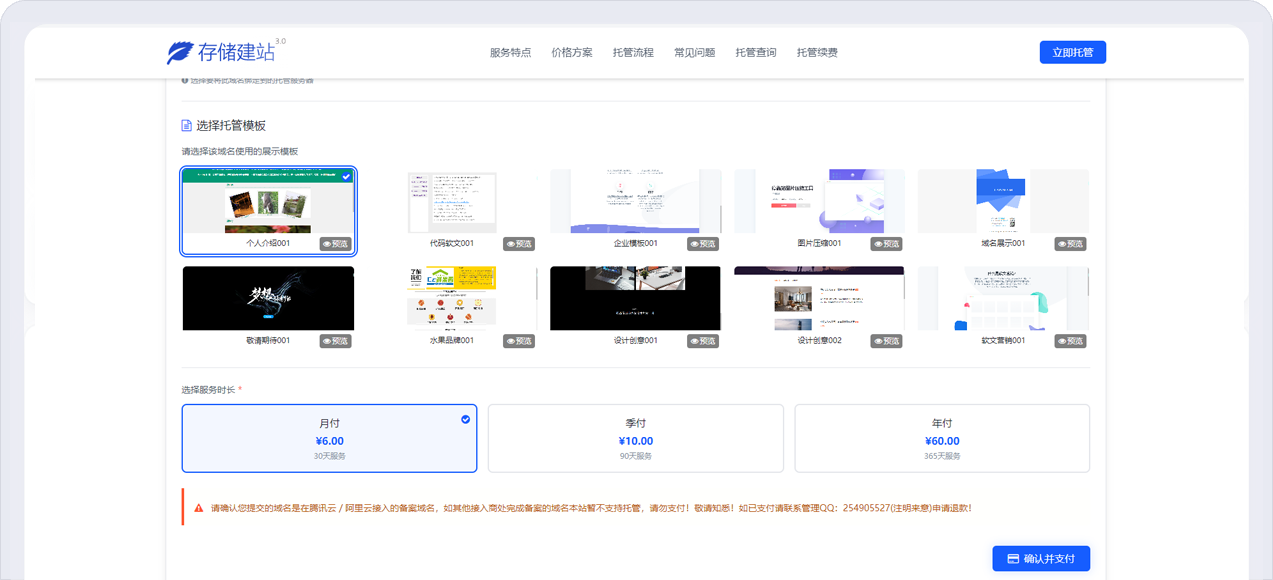The height and width of the screenshot is (580, 1273).
Task: Click the 立即托管 button
Action: pyautogui.click(x=1072, y=53)
